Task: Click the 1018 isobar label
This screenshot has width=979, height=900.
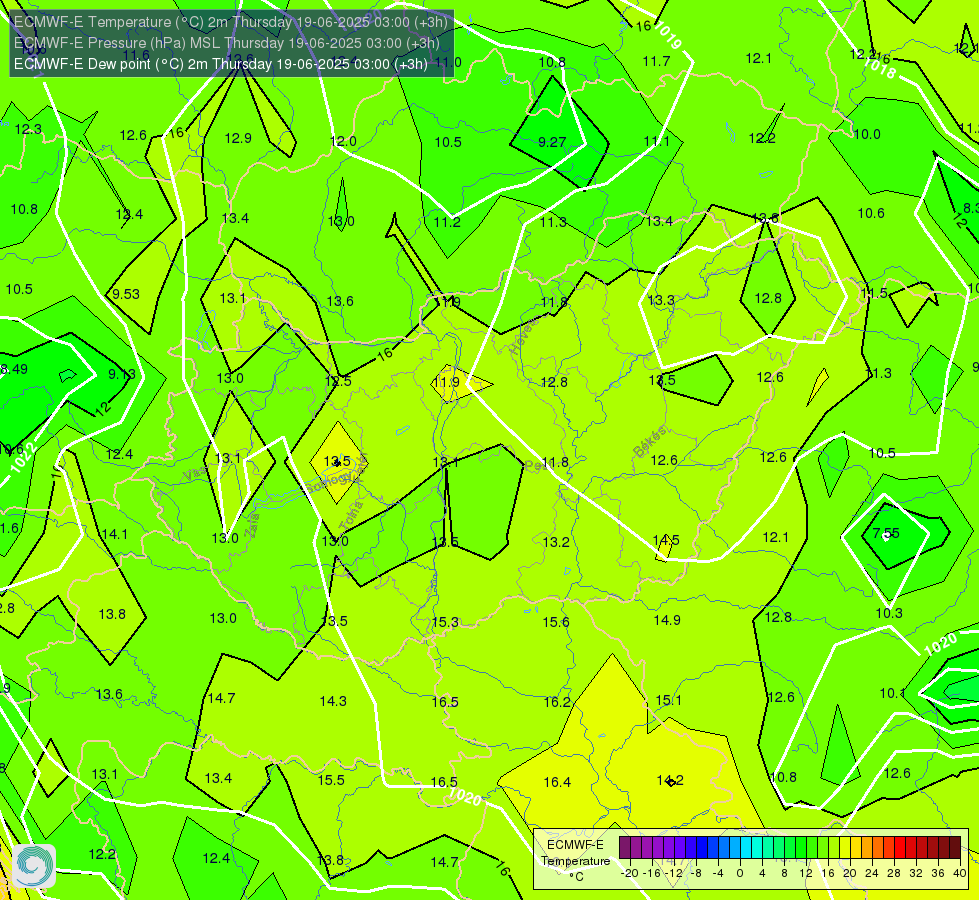Action: 879,67
